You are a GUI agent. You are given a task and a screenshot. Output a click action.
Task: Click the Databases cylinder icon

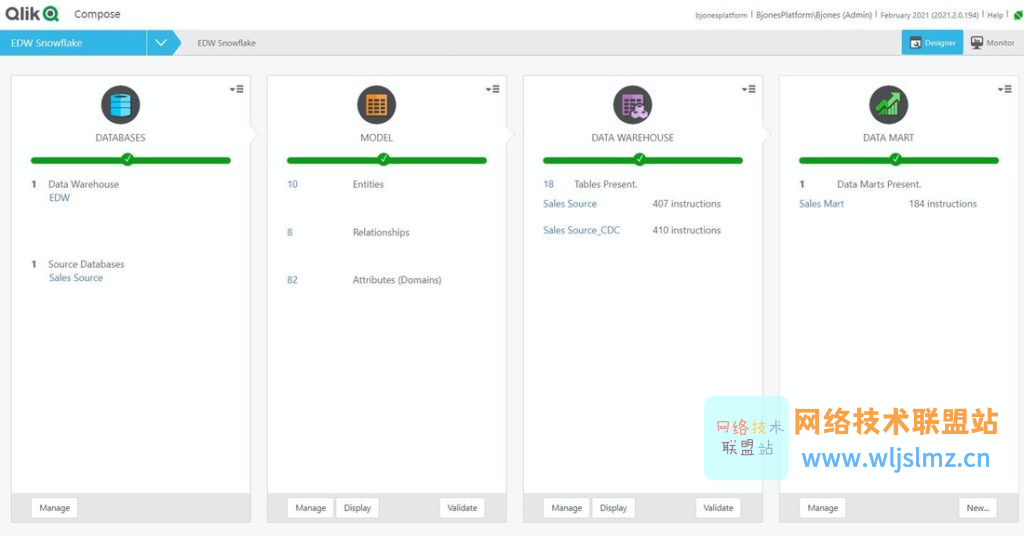click(x=121, y=104)
